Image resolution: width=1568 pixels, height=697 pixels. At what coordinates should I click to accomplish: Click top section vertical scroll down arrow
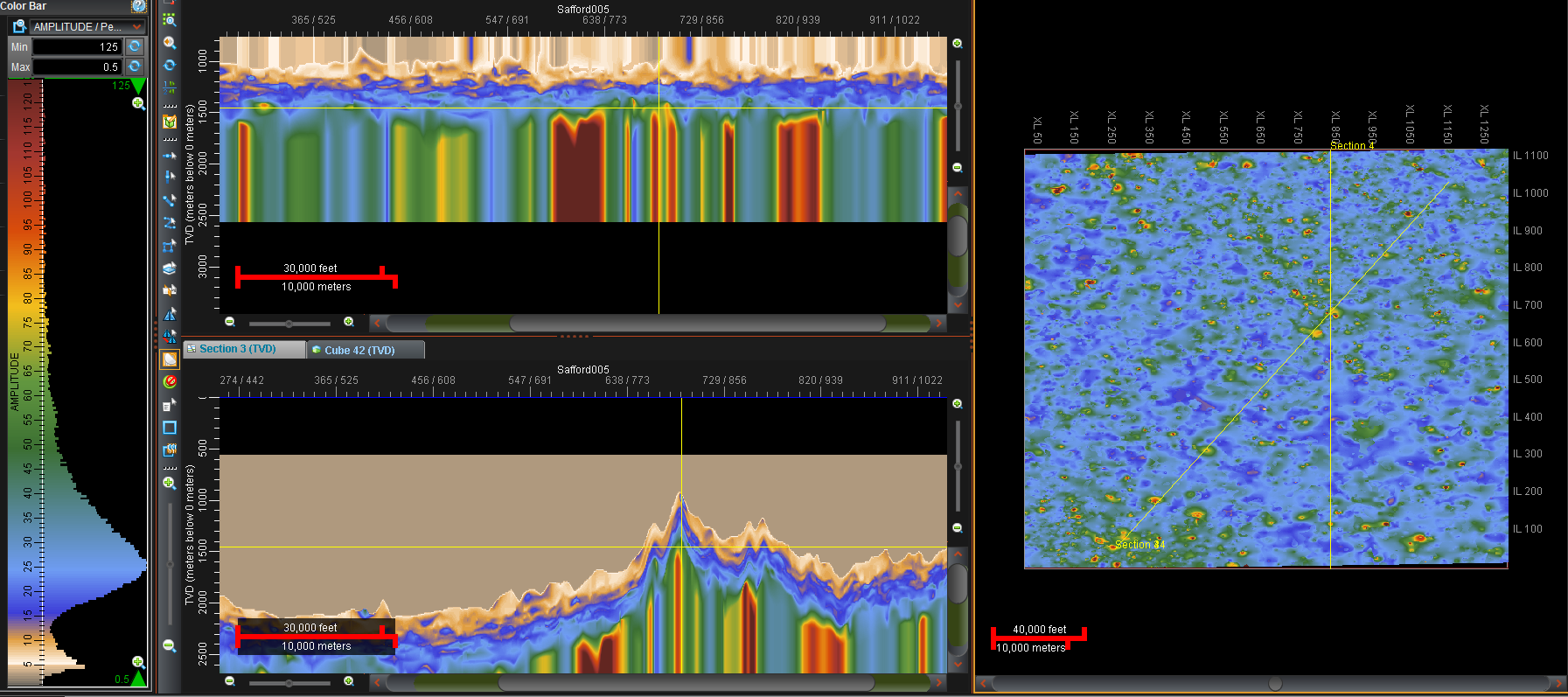point(958,304)
